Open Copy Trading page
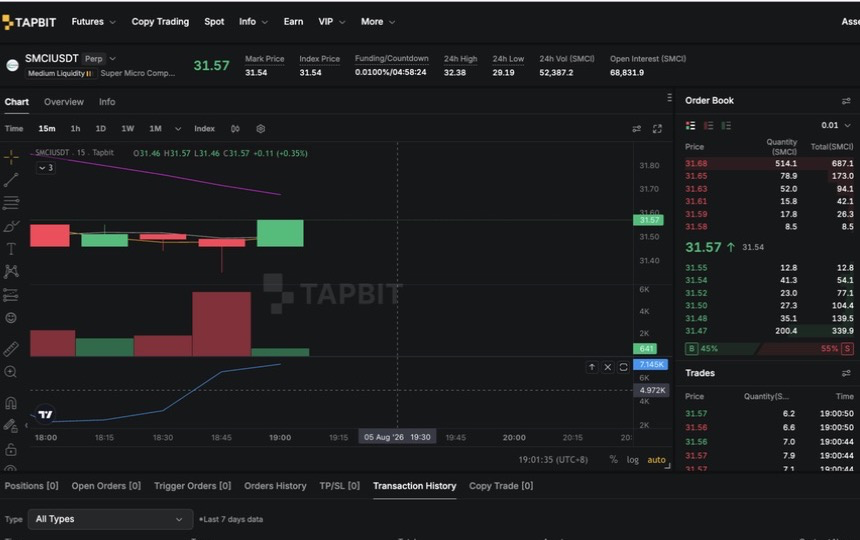Image resolution: width=860 pixels, height=540 pixels. point(160,22)
